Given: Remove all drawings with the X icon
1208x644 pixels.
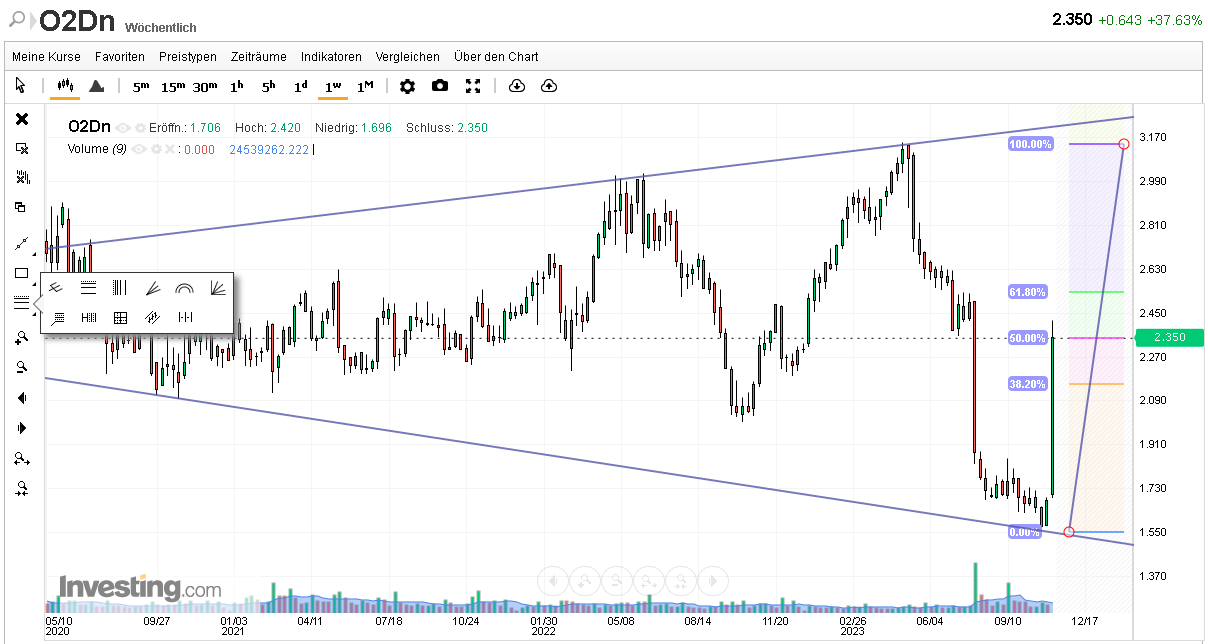Looking at the screenshot, I should pyautogui.click(x=21, y=118).
